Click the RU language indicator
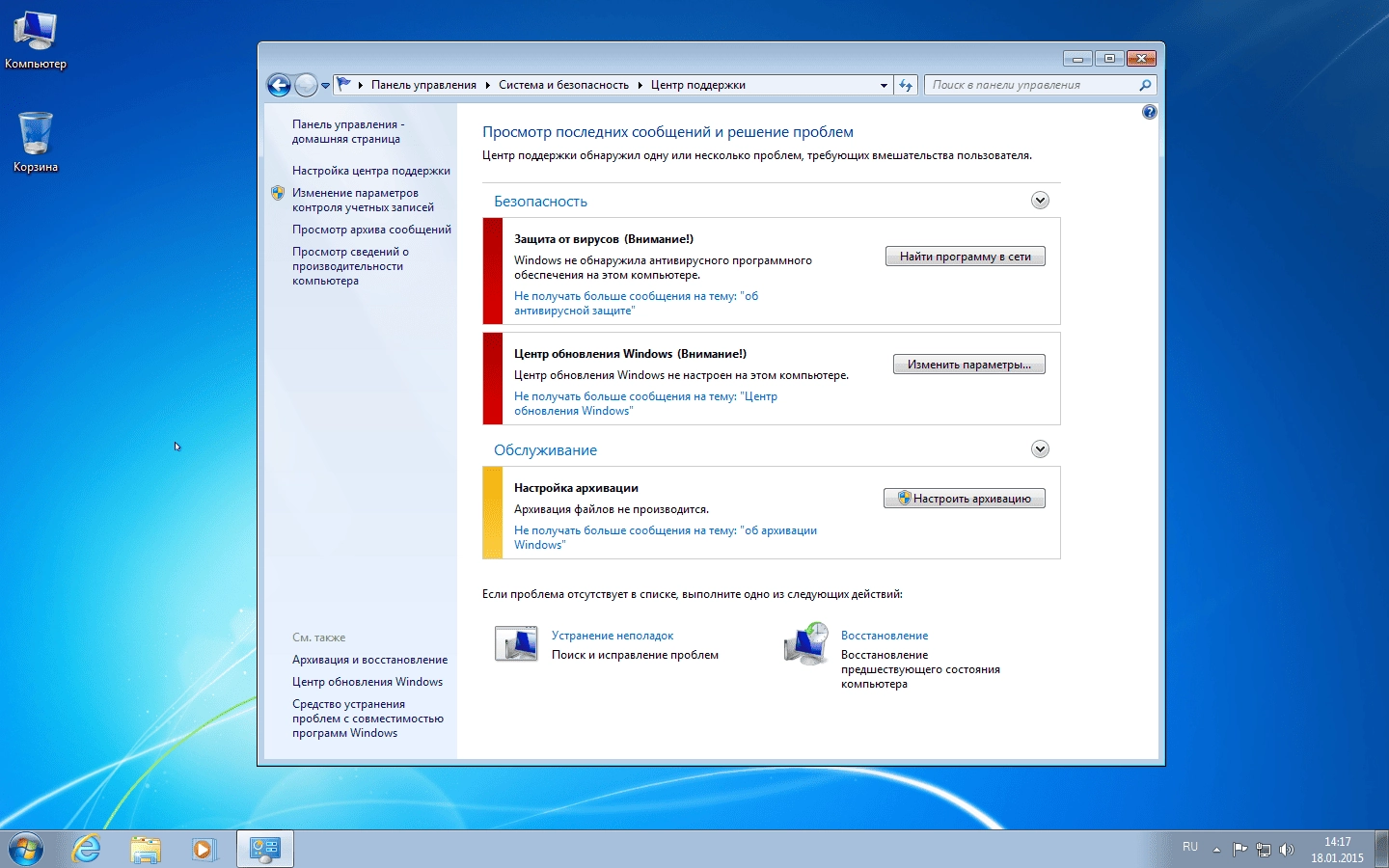 click(1190, 847)
